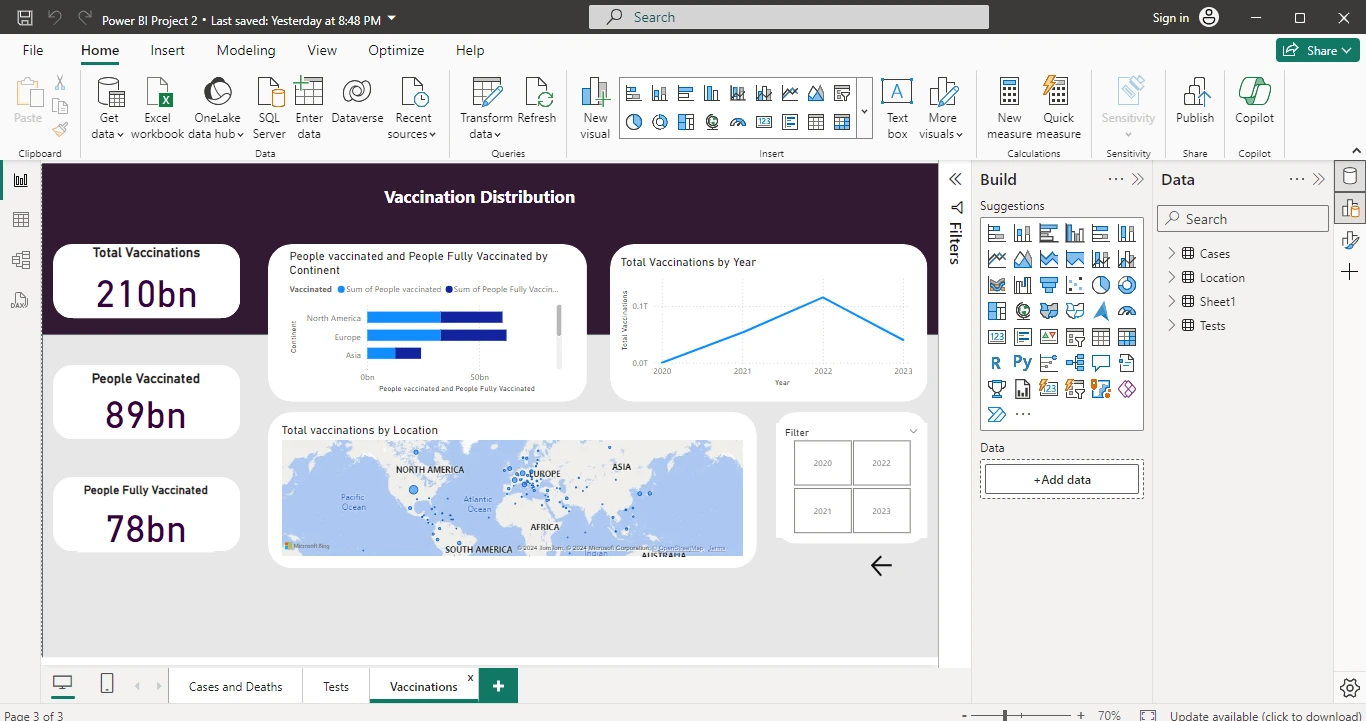Insert the key influencers visual
The width and height of the screenshot is (1366, 721).
[x=1049, y=363]
